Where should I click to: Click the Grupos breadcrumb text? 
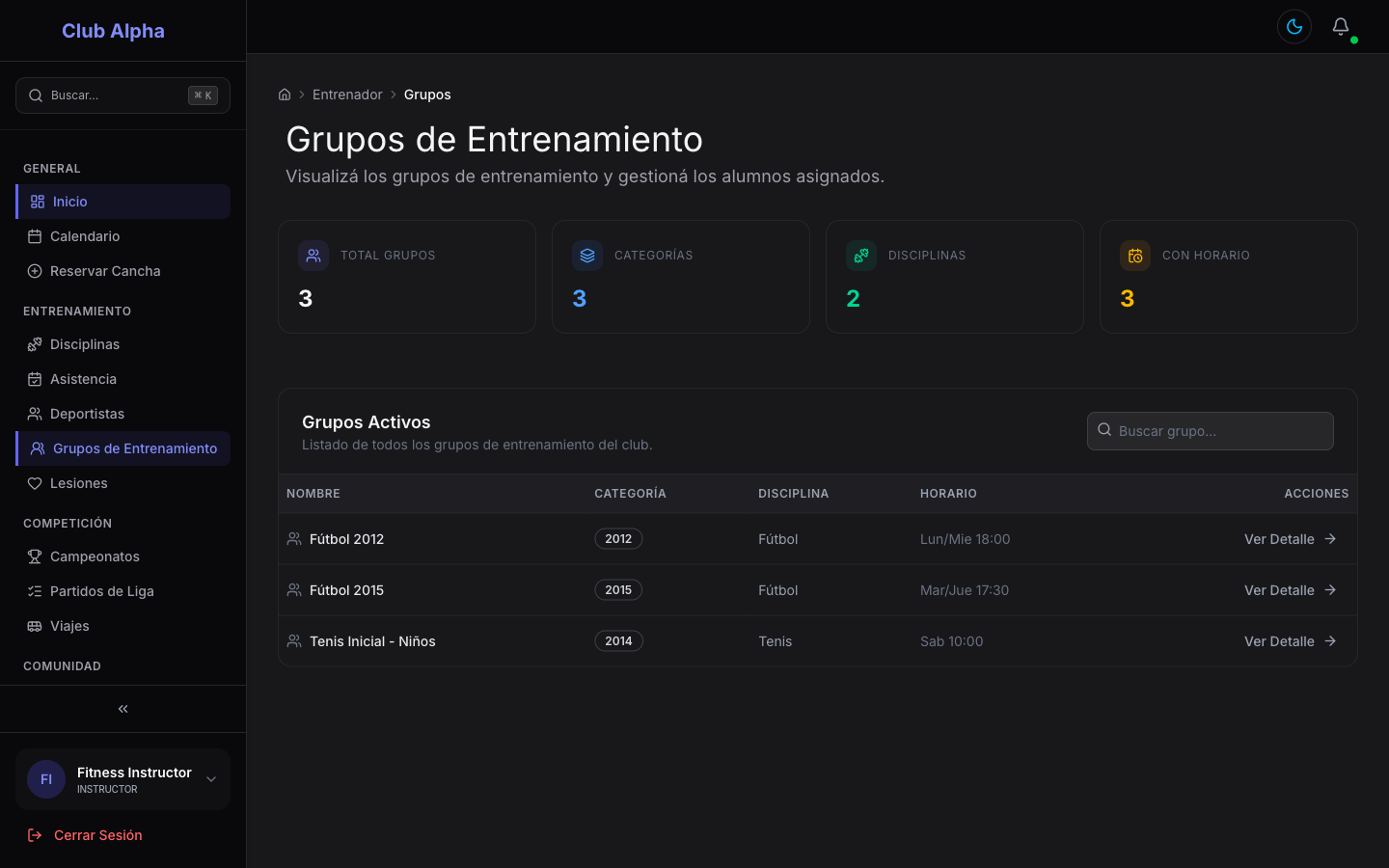click(427, 95)
